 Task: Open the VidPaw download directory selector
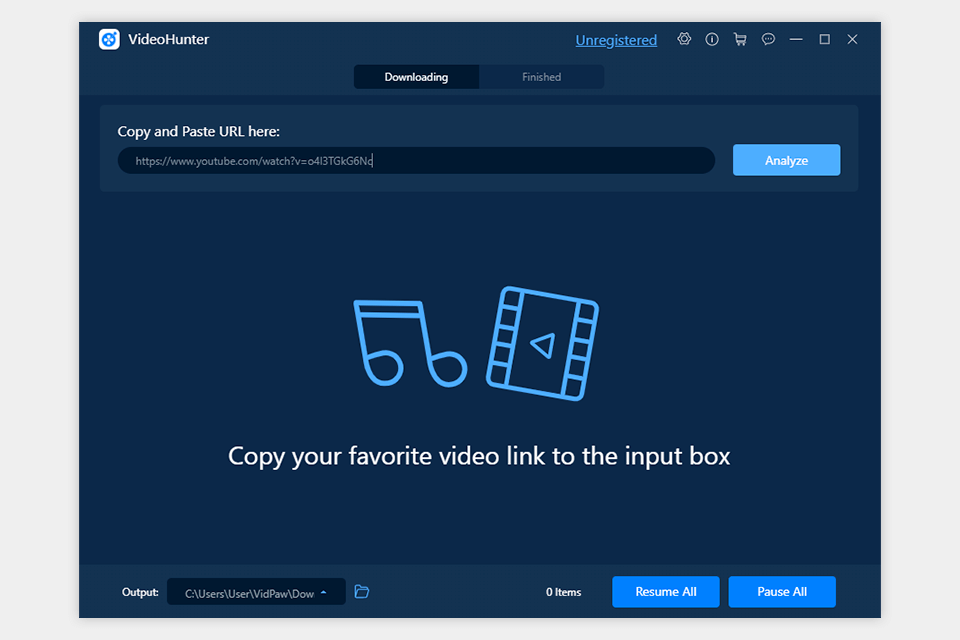[x=255, y=591]
